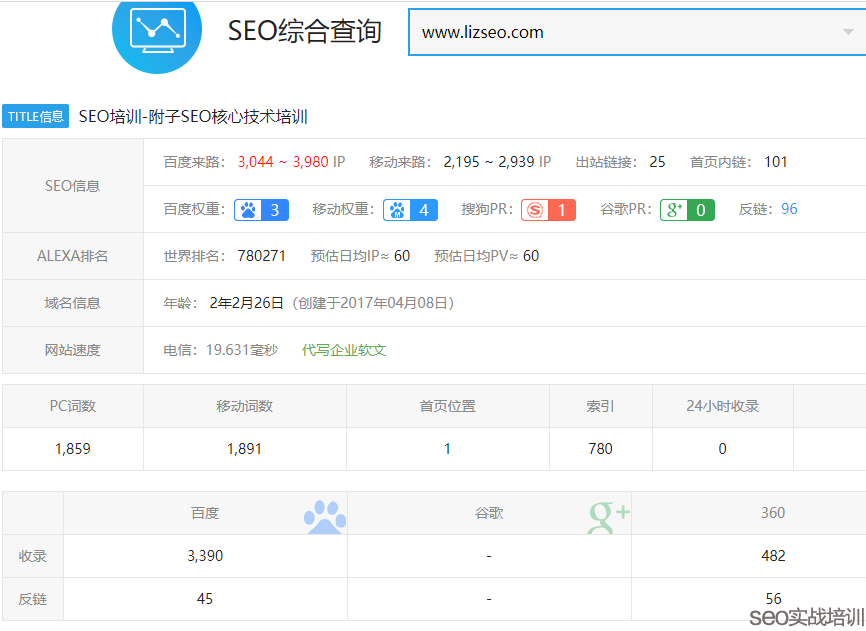Click the Baidu paw icon in 百度 column header
The height and width of the screenshot is (631, 866).
tap(325, 517)
